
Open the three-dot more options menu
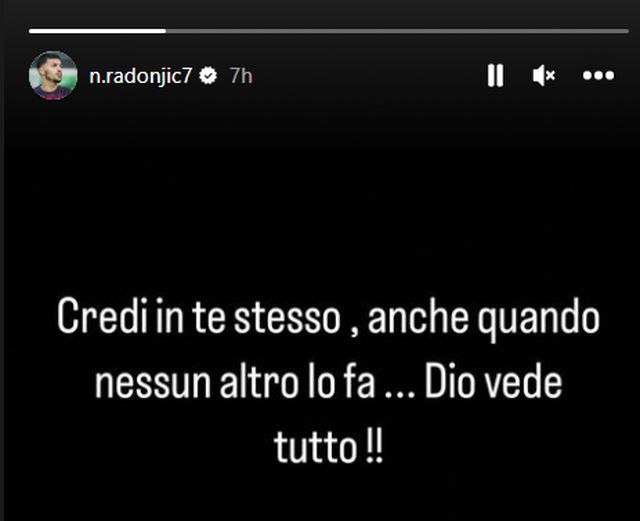pos(598,76)
